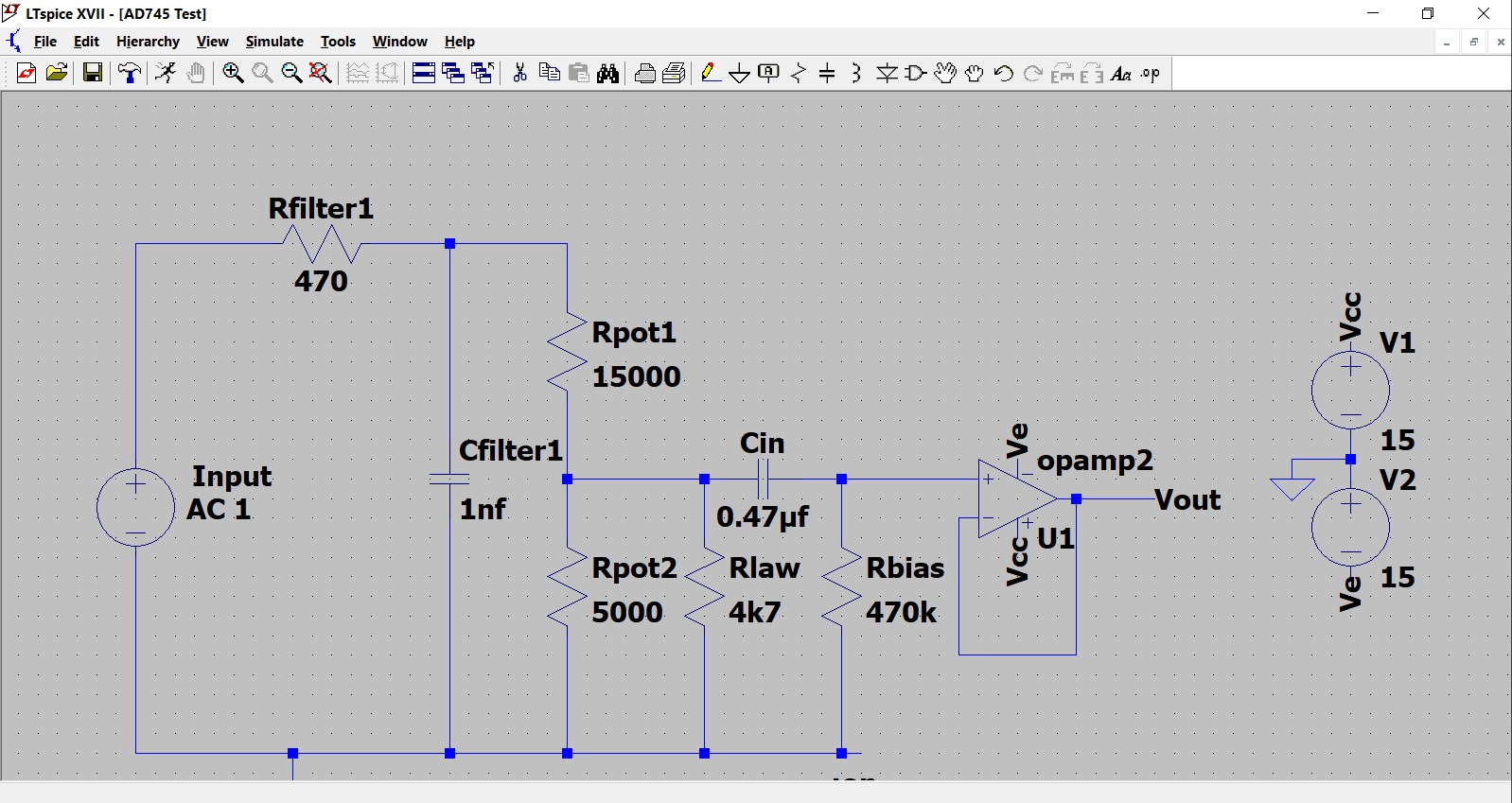Open the Simulate menu

274,42
